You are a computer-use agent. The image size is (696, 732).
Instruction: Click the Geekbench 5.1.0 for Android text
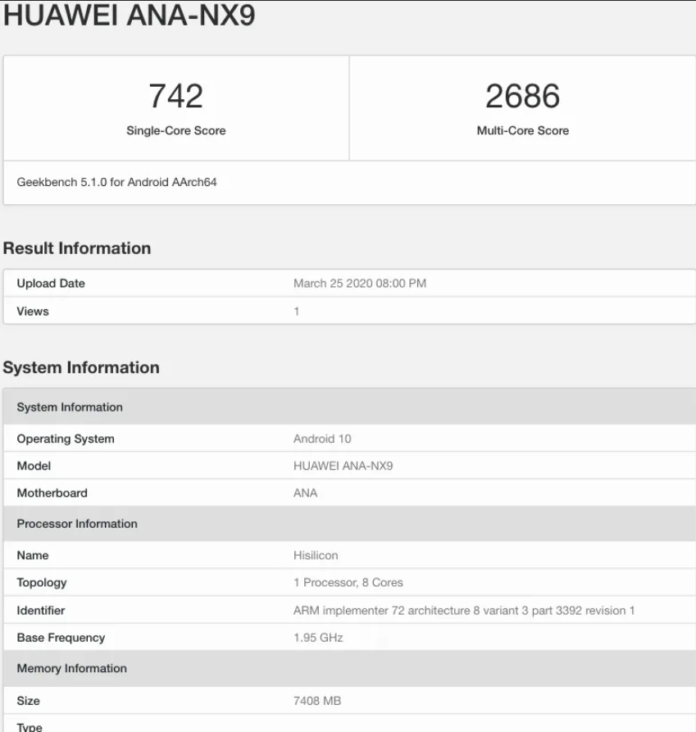(117, 183)
